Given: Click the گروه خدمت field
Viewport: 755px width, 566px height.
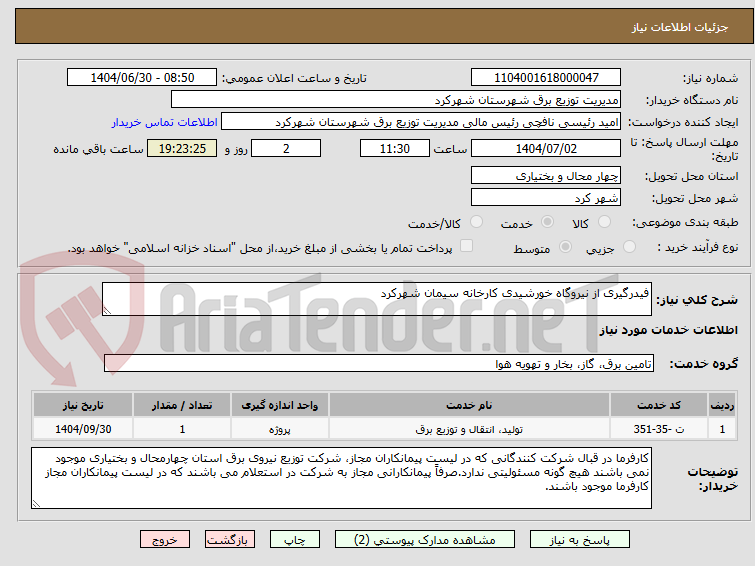Looking at the screenshot, I should click(379, 363).
